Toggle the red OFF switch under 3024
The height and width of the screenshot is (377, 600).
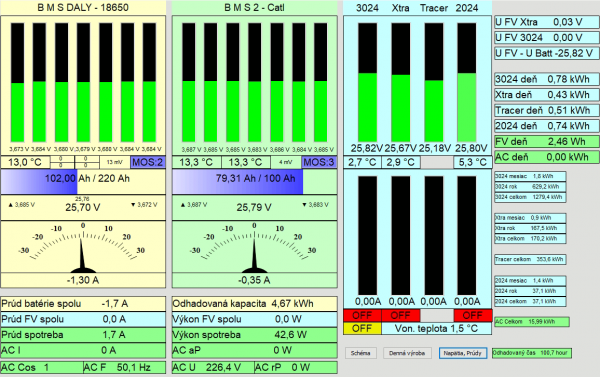(362, 315)
